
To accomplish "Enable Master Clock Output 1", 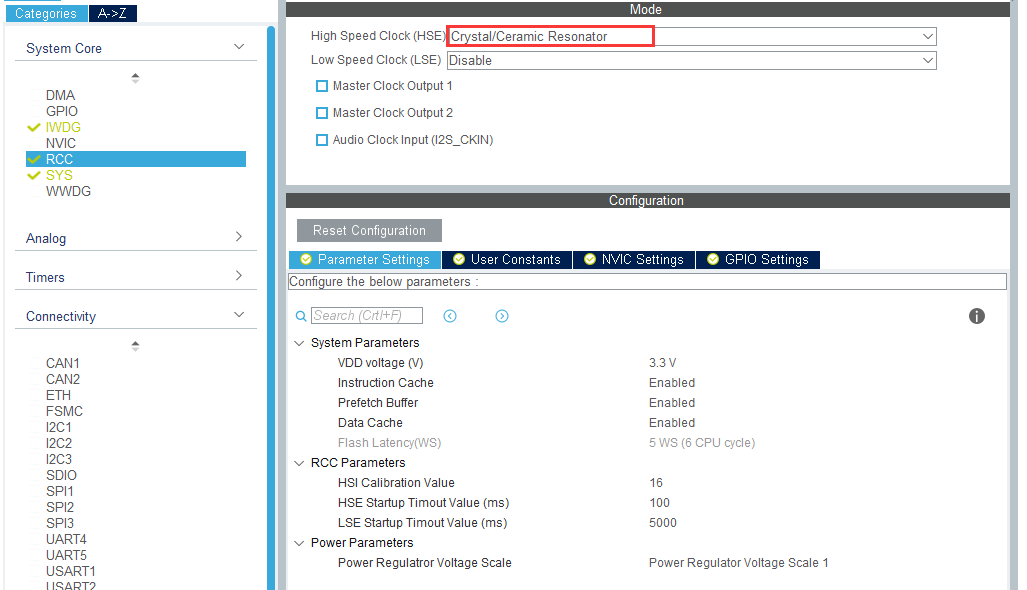I will tap(321, 86).
